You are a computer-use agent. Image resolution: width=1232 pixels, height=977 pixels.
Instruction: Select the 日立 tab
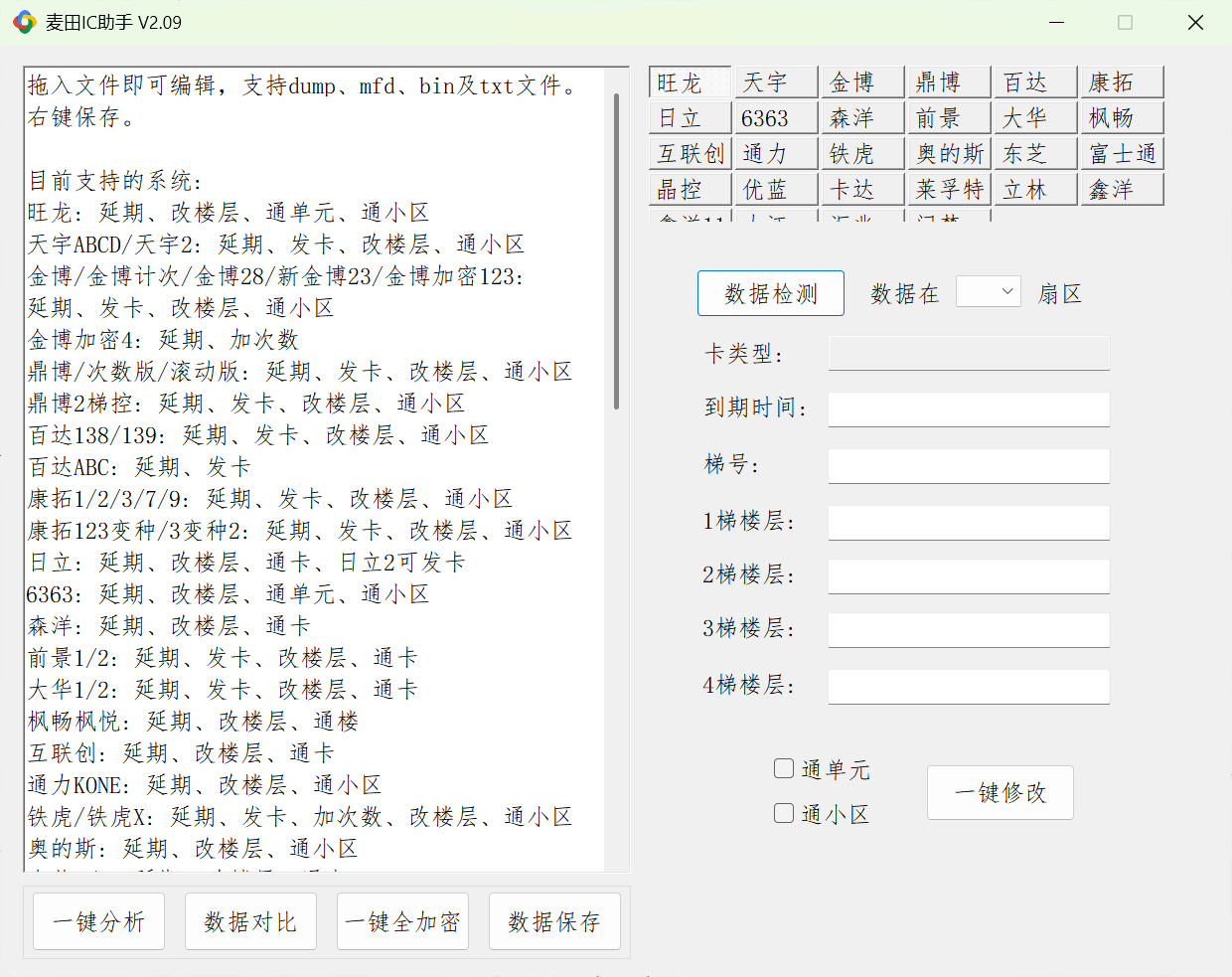pos(690,118)
